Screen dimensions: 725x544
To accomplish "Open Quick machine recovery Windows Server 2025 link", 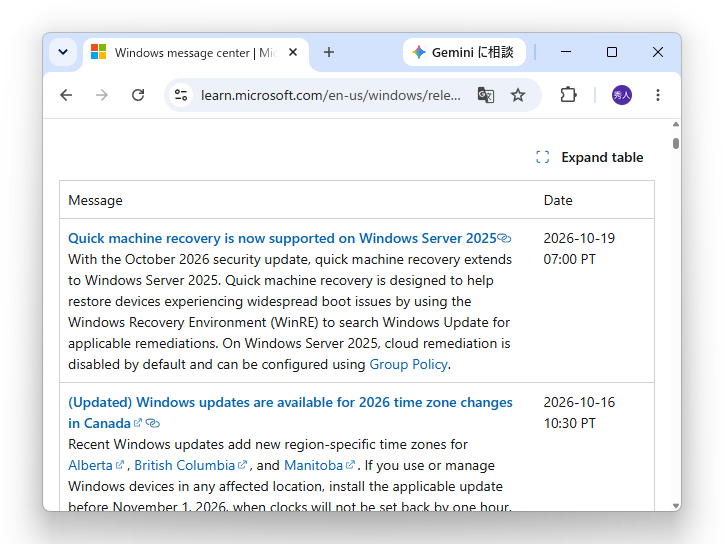I will pos(282,238).
